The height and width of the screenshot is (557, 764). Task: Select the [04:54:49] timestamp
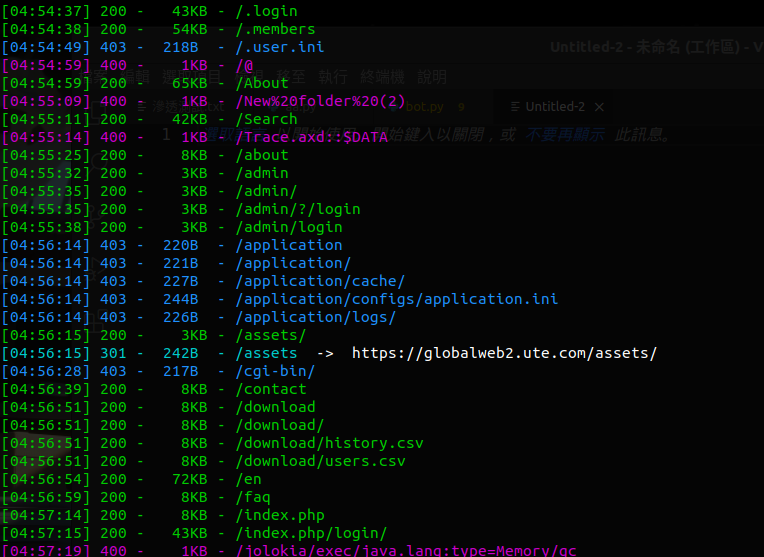(x=46, y=47)
